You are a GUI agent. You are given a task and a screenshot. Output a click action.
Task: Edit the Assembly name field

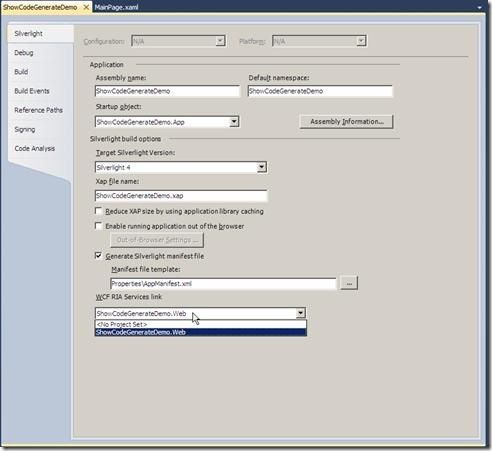click(167, 91)
